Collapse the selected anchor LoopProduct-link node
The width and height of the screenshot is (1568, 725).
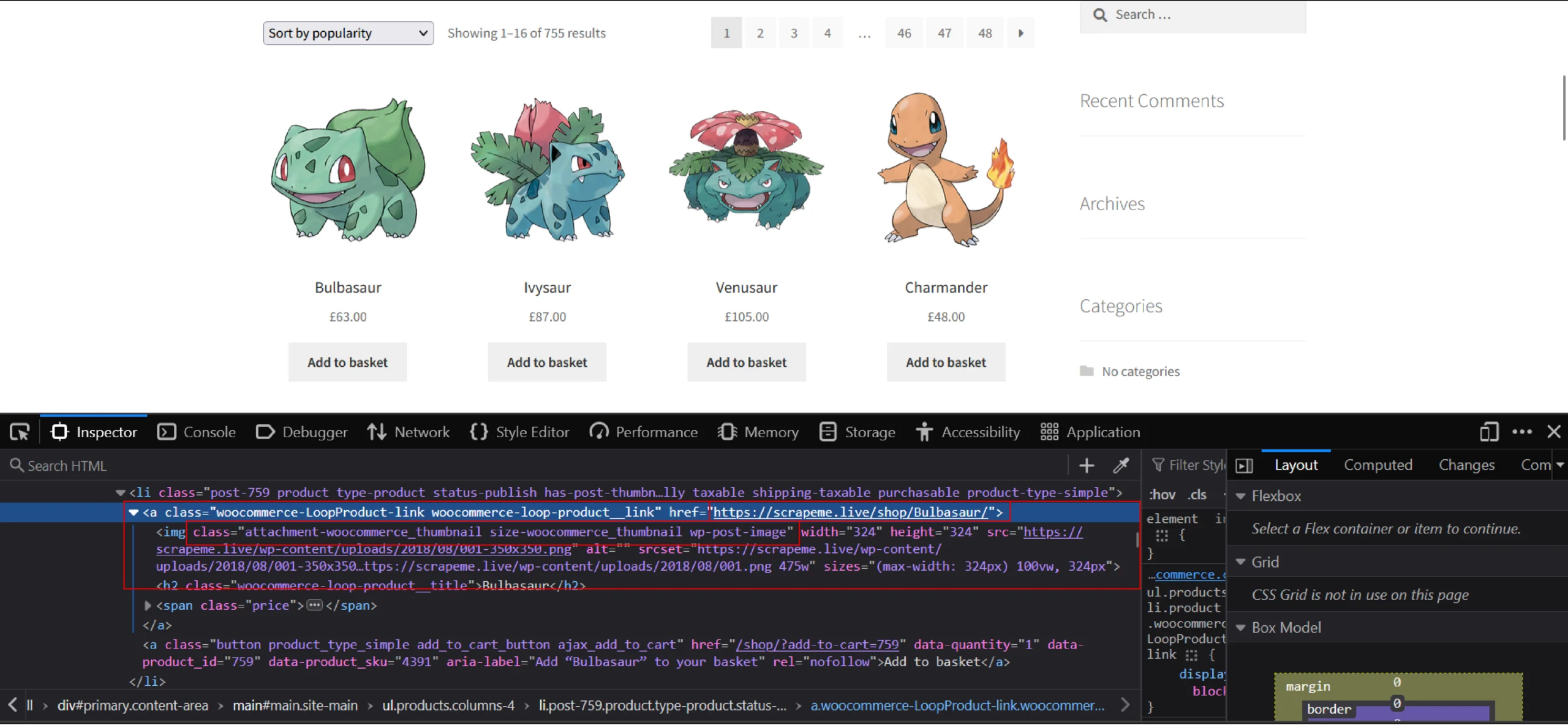[x=133, y=513]
